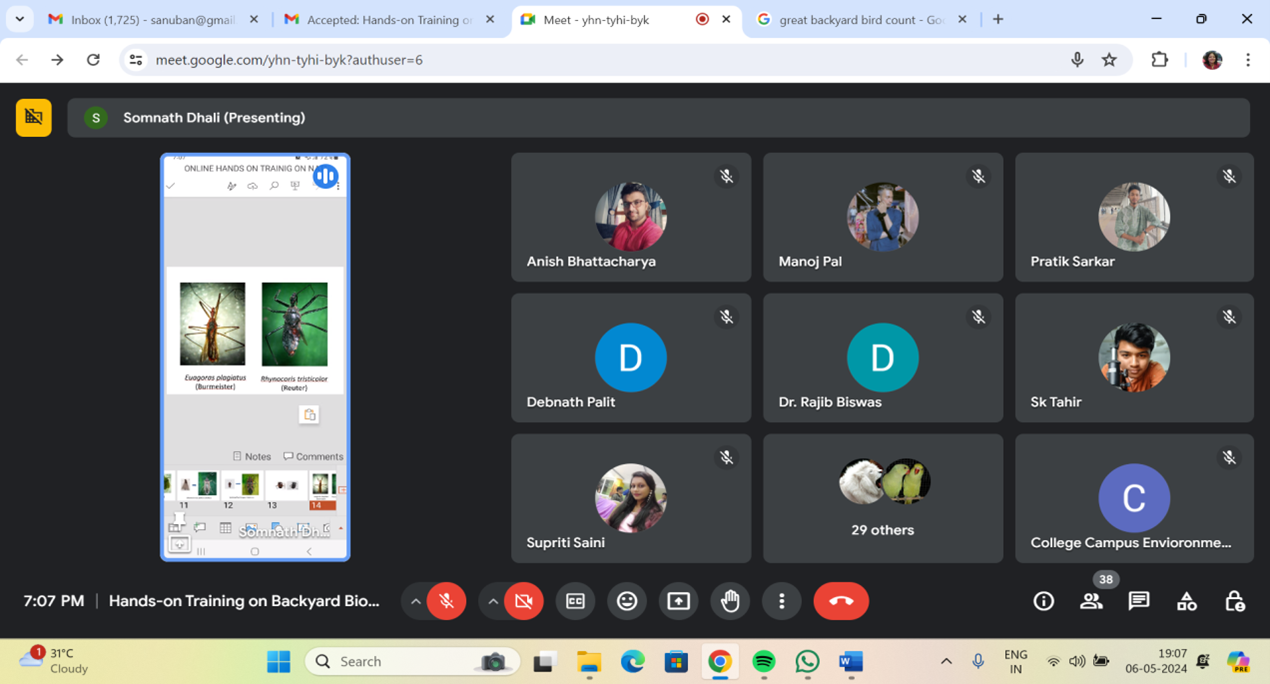This screenshot has height=684, width=1270.
Task: Expand video settings arrow beside camera
Action: click(x=492, y=601)
